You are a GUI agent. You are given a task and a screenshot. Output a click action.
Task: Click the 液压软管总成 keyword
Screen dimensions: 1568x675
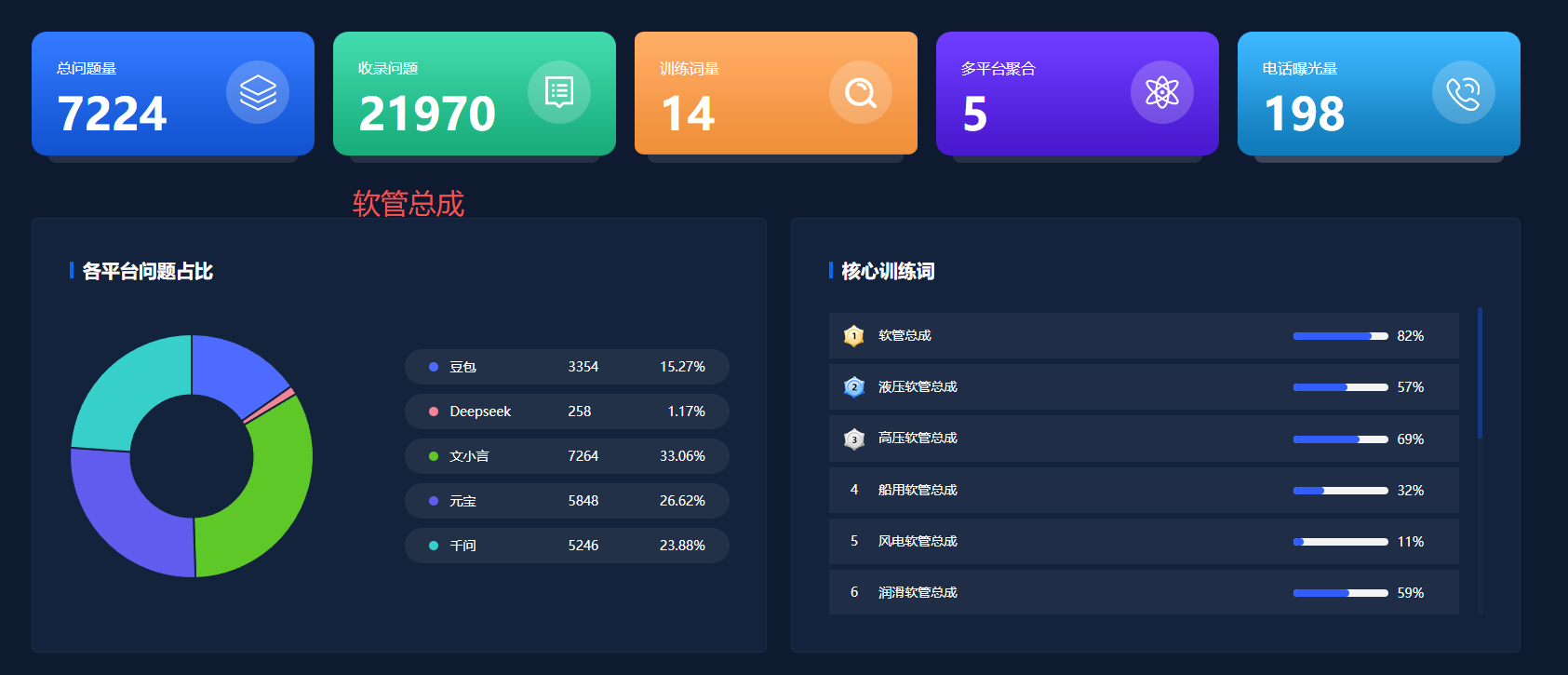tap(918, 386)
